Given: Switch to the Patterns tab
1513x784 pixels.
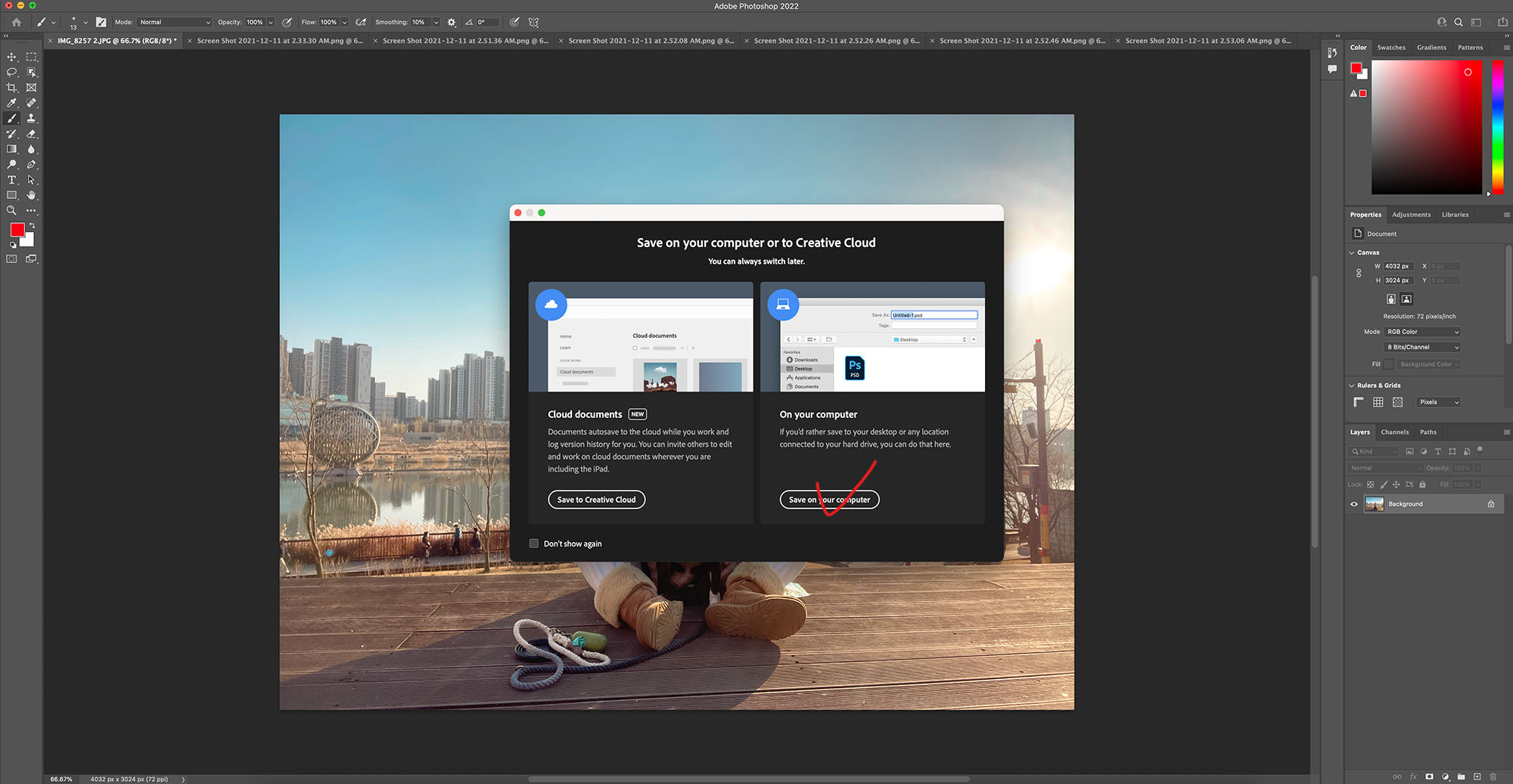Looking at the screenshot, I should (1471, 48).
